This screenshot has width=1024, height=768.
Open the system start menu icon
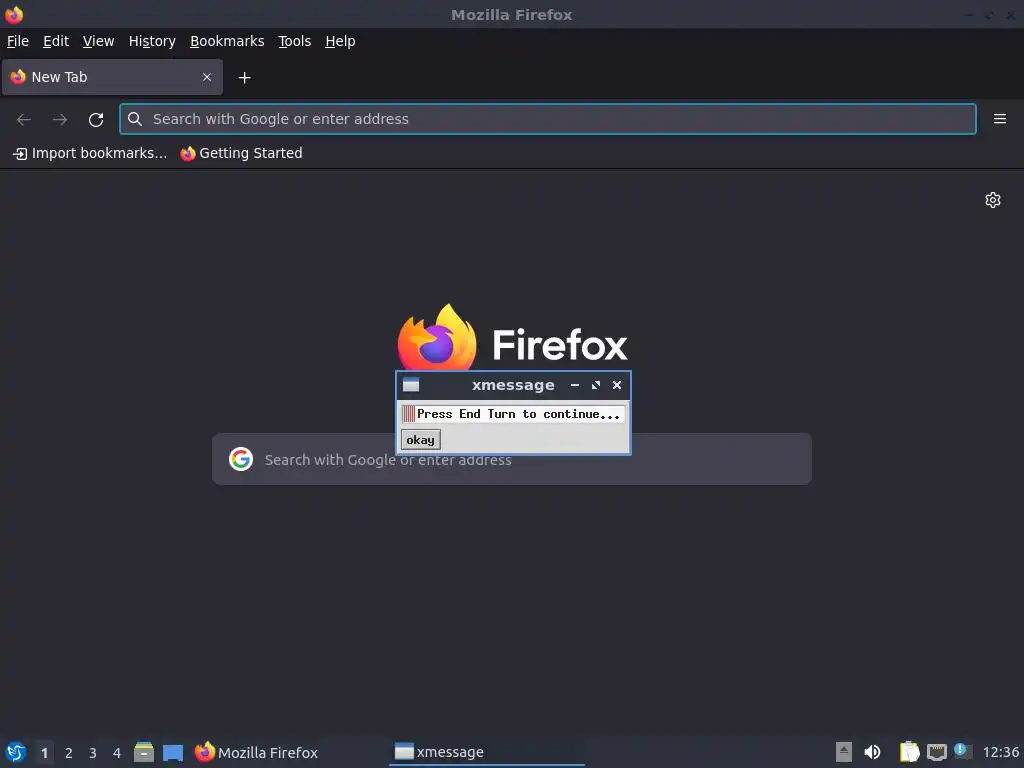(x=16, y=752)
